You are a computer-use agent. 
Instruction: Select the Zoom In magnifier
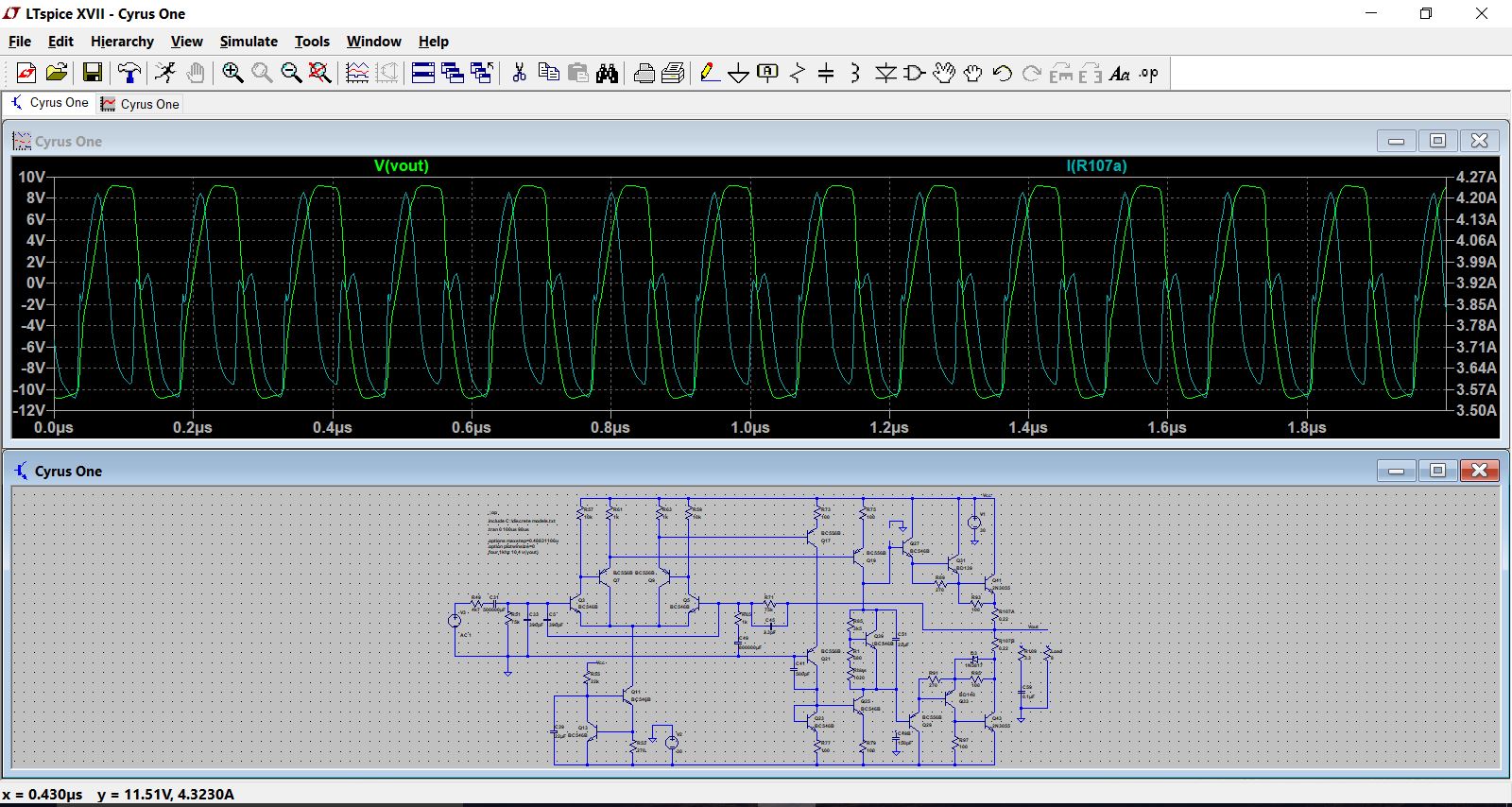[232, 73]
